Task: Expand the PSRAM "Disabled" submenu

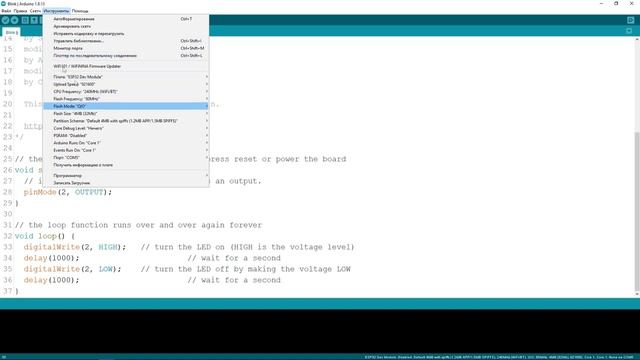Action: 126,136
